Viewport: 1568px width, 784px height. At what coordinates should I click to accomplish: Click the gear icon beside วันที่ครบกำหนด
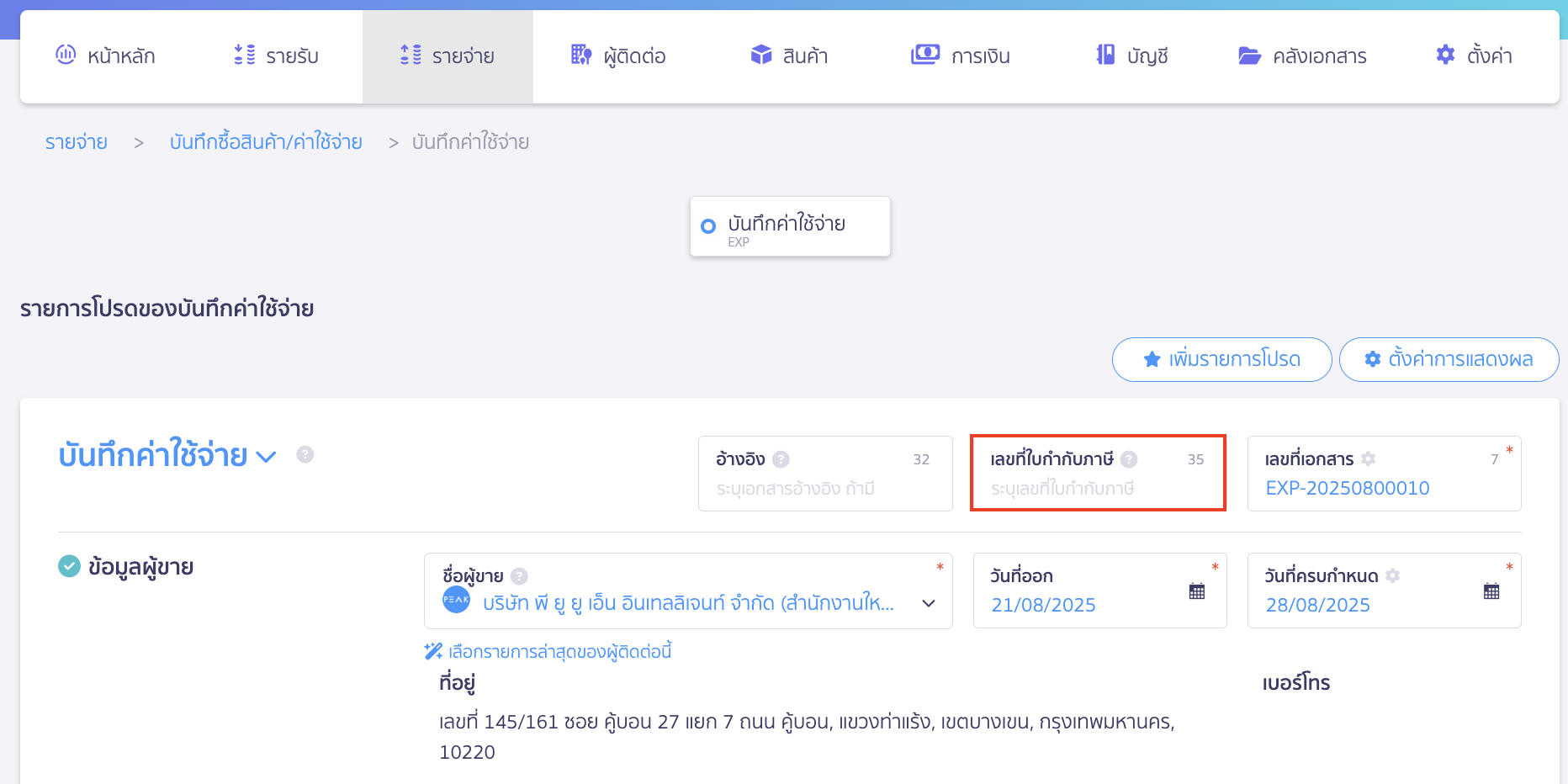pyautogui.click(x=1394, y=575)
